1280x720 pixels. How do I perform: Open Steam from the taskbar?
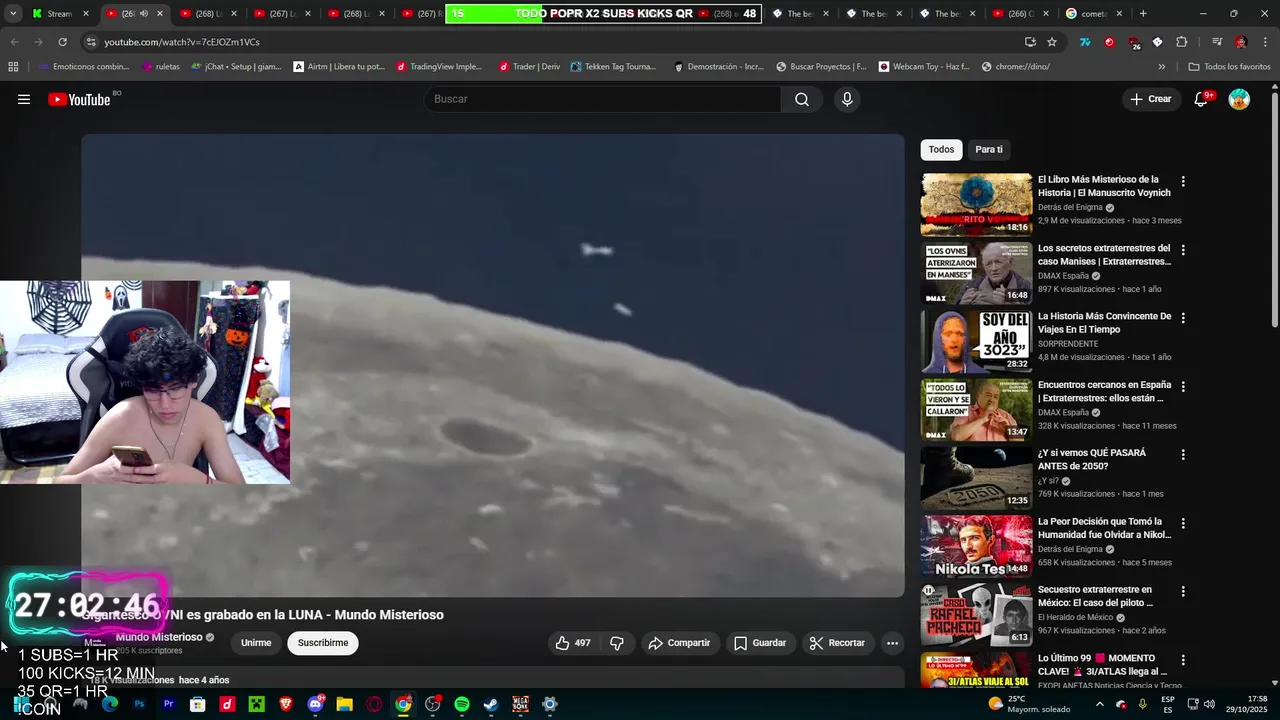[x=491, y=704]
